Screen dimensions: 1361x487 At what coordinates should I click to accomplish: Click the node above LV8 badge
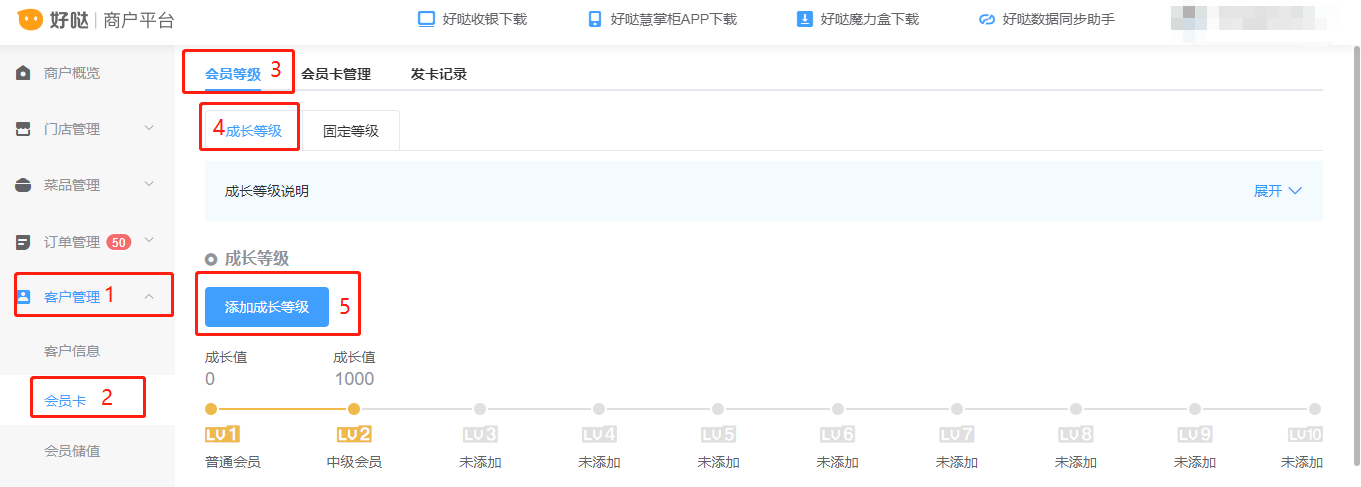(1076, 409)
